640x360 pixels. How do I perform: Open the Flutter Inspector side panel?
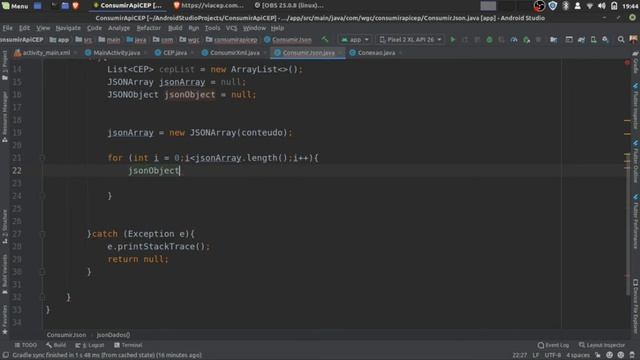pos(636,107)
